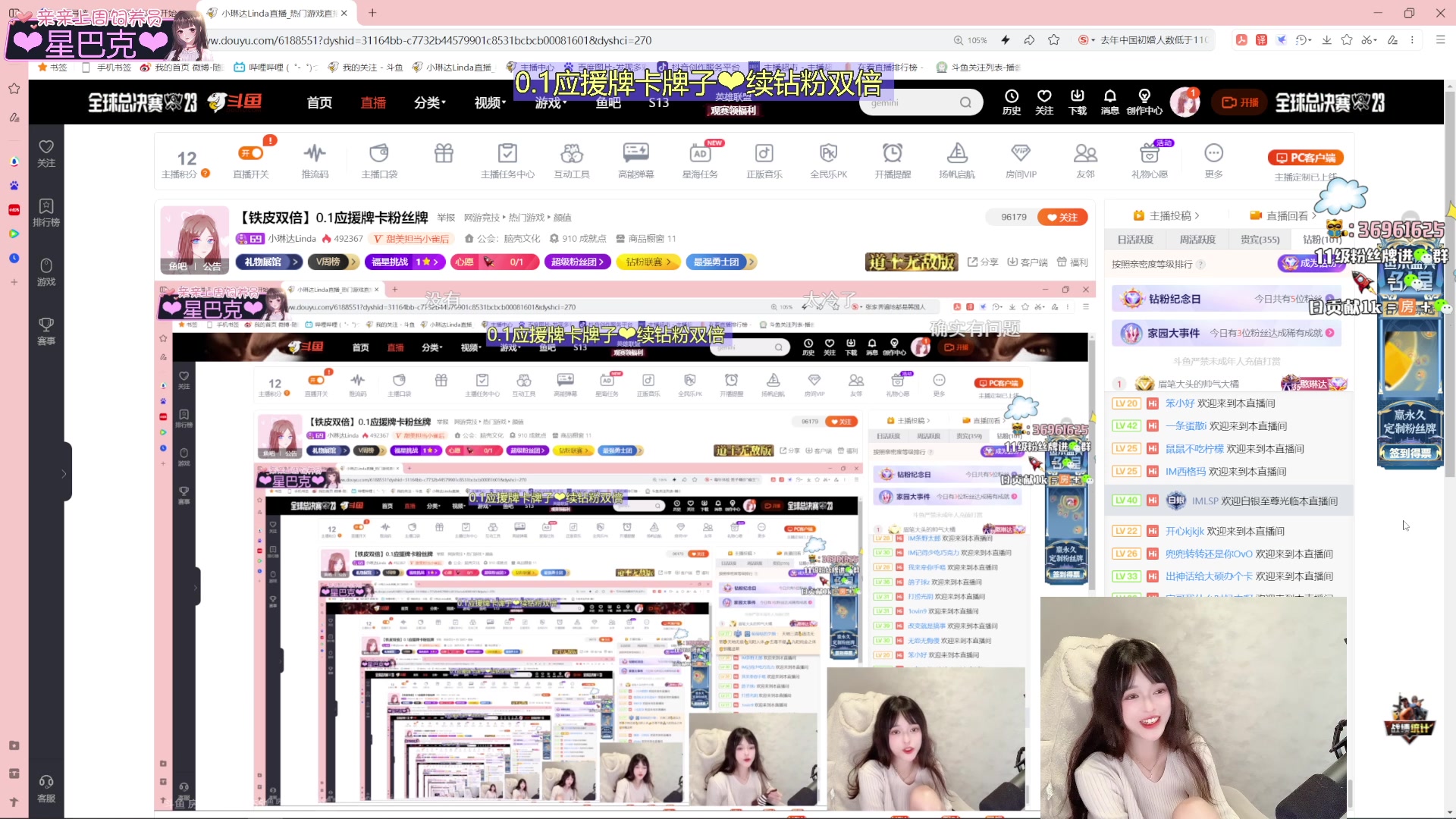The image size is (1456, 819).
Task: Expand V周榜 badge arrow
Action: pos(353,262)
